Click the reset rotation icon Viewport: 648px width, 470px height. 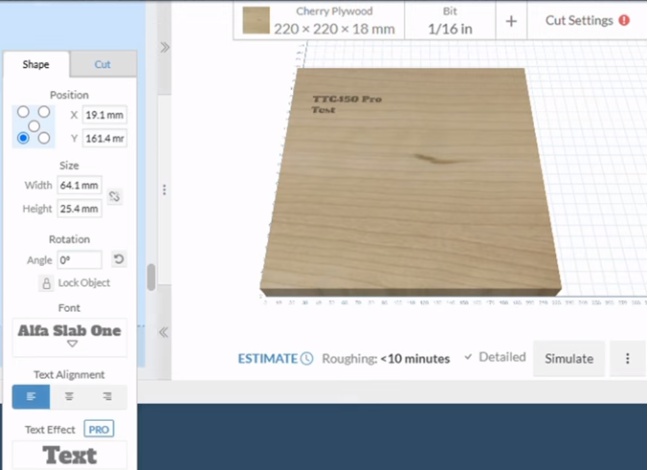119,259
